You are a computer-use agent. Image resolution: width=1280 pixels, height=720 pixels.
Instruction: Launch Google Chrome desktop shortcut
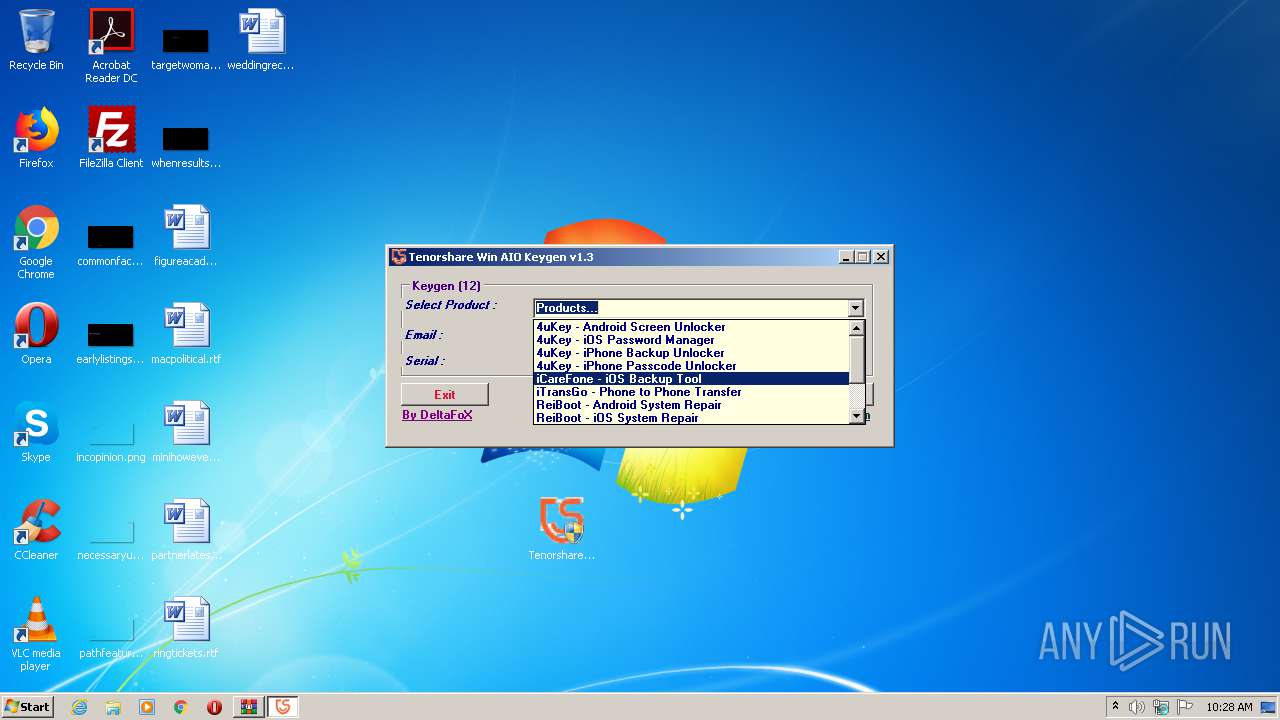point(36,242)
